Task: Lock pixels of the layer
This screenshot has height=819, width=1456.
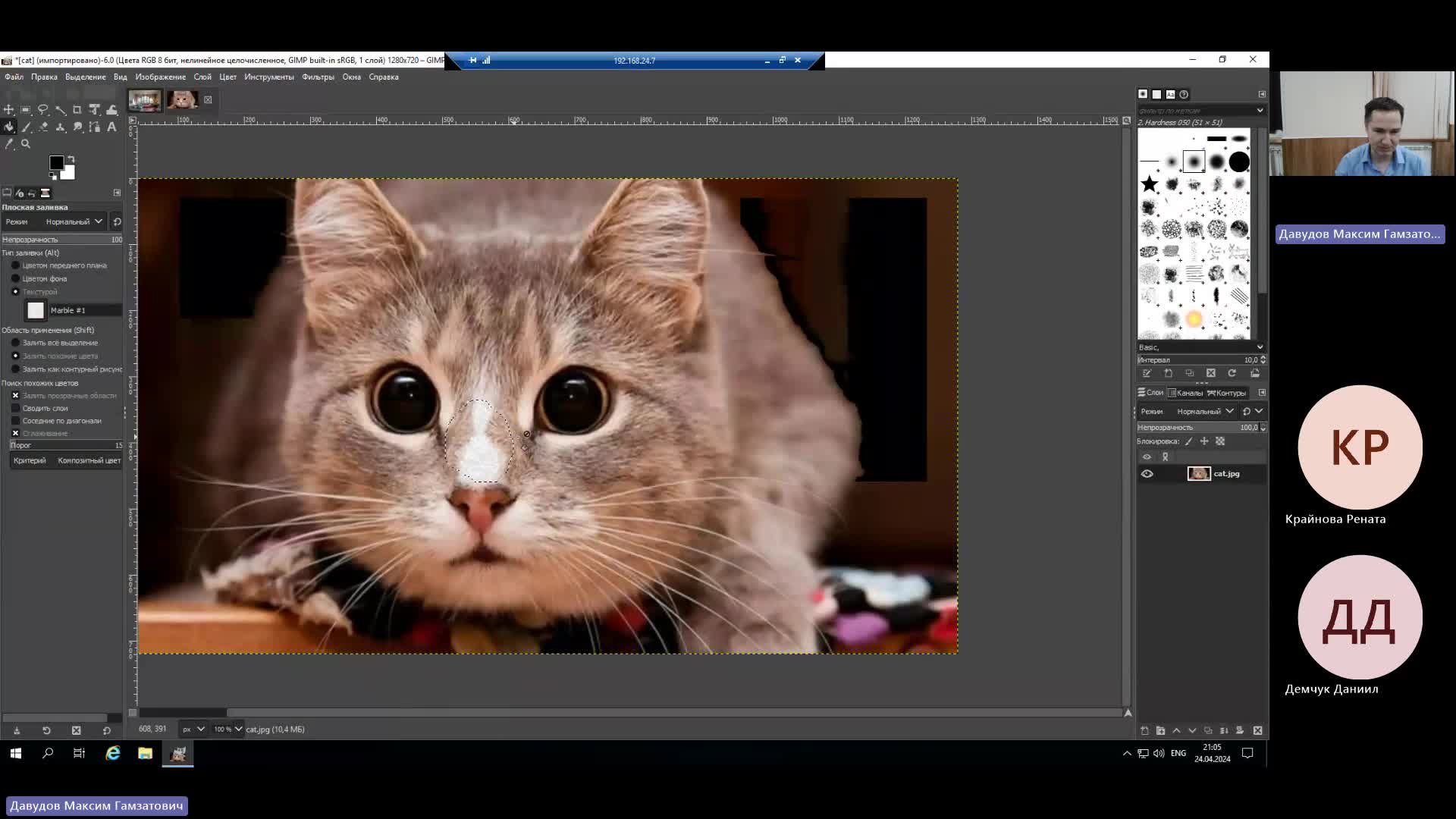Action: click(1189, 441)
